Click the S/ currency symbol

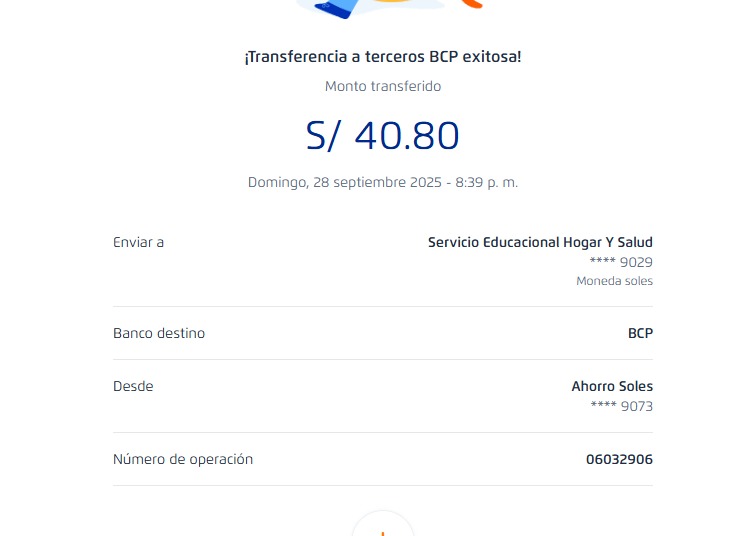pos(323,136)
